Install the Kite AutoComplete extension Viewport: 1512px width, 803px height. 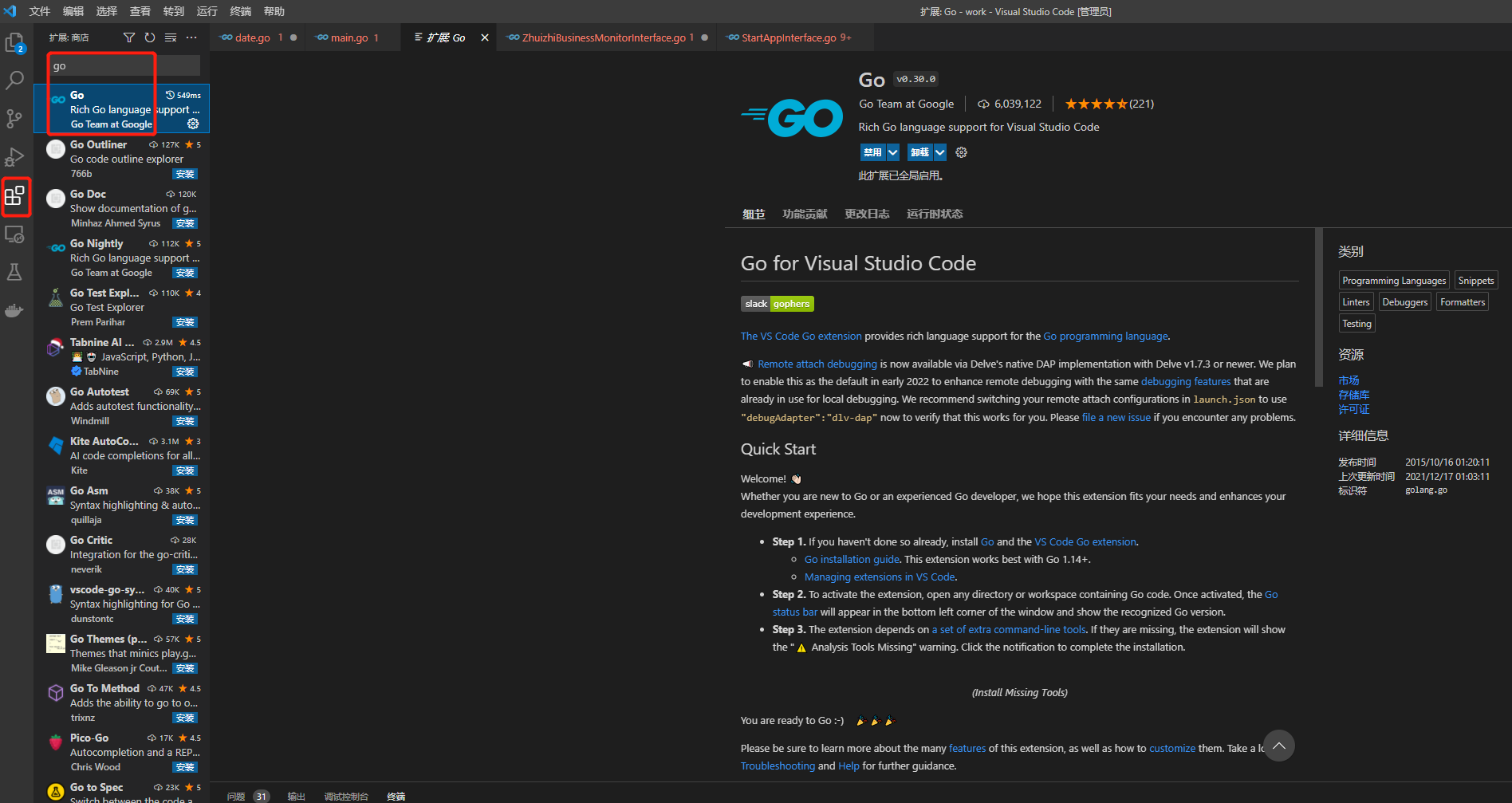(x=185, y=470)
